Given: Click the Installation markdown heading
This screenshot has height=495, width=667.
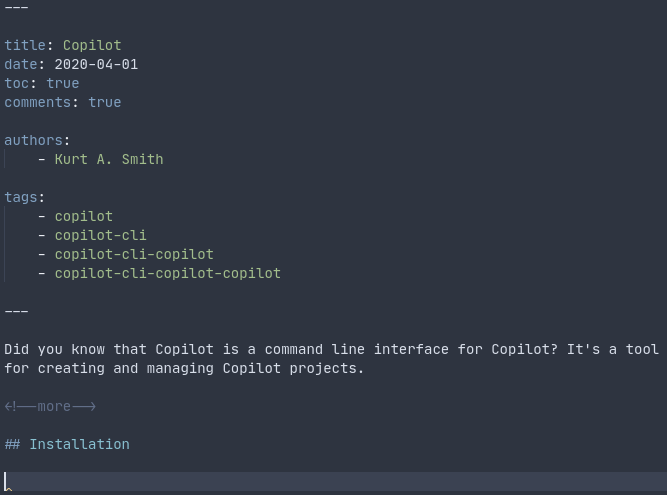Looking at the screenshot, I should tap(79, 444).
